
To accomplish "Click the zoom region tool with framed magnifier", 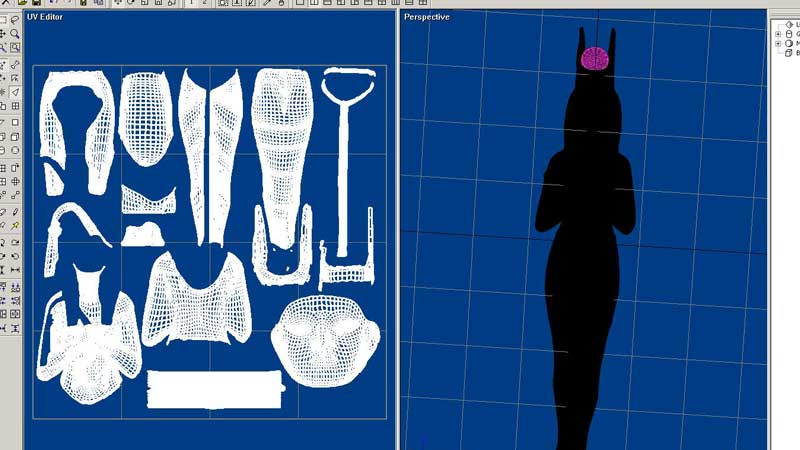I will 15,47.
